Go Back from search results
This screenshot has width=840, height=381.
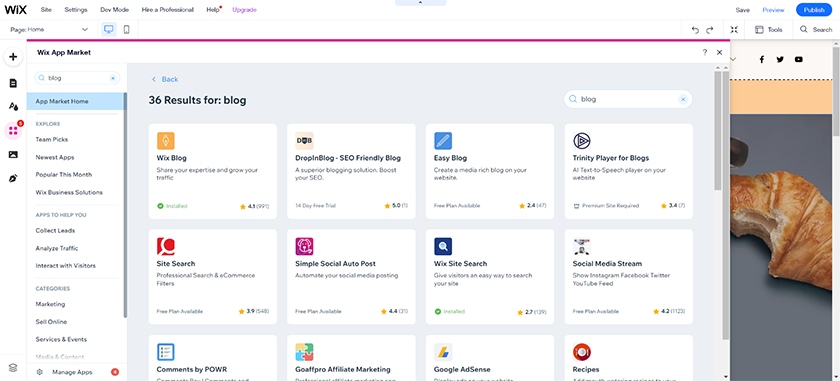165,79
